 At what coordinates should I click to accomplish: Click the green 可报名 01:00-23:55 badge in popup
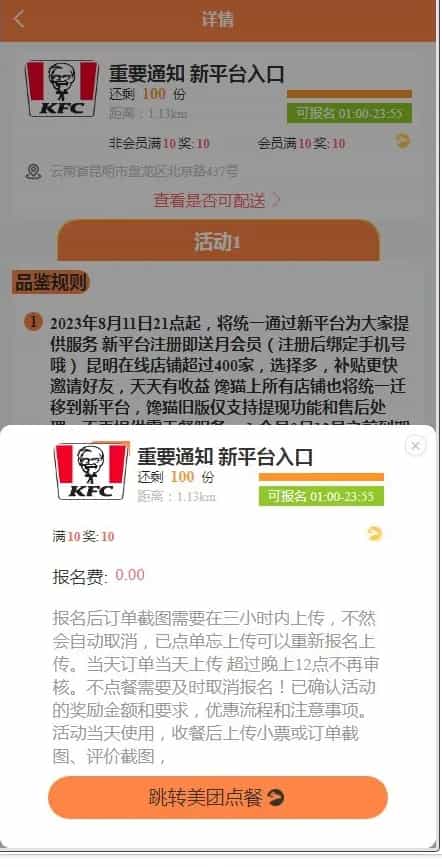click(x=321, y=496)
